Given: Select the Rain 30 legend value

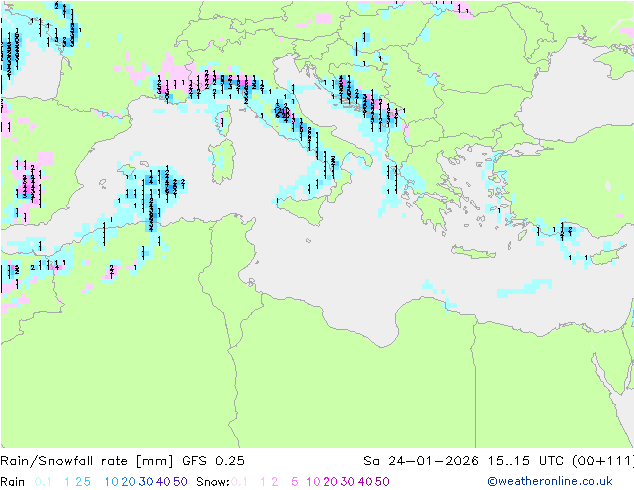Looking at the screenshot, I should click(x=146, y=482).
